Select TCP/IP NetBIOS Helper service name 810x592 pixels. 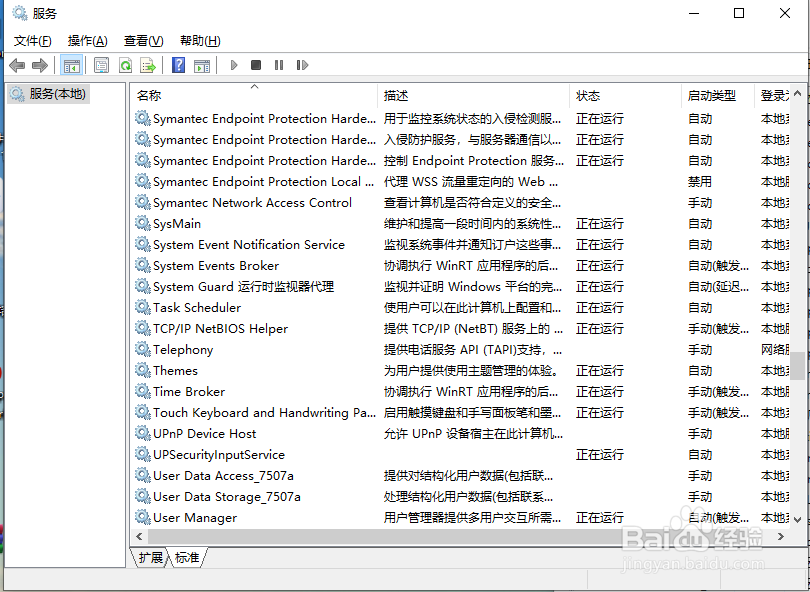tap(220, 329)
